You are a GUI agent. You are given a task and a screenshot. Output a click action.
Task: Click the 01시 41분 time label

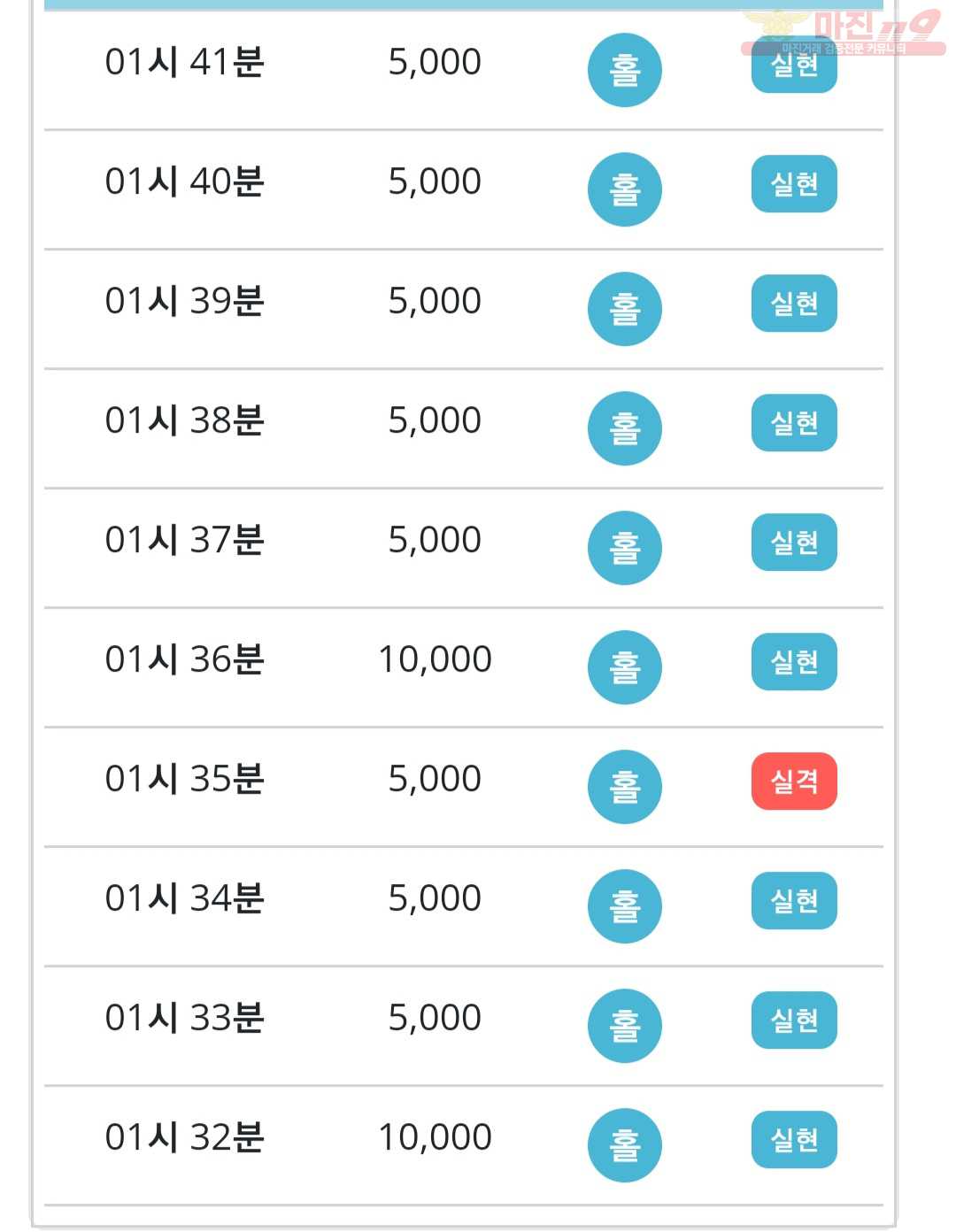pos(184,62)
